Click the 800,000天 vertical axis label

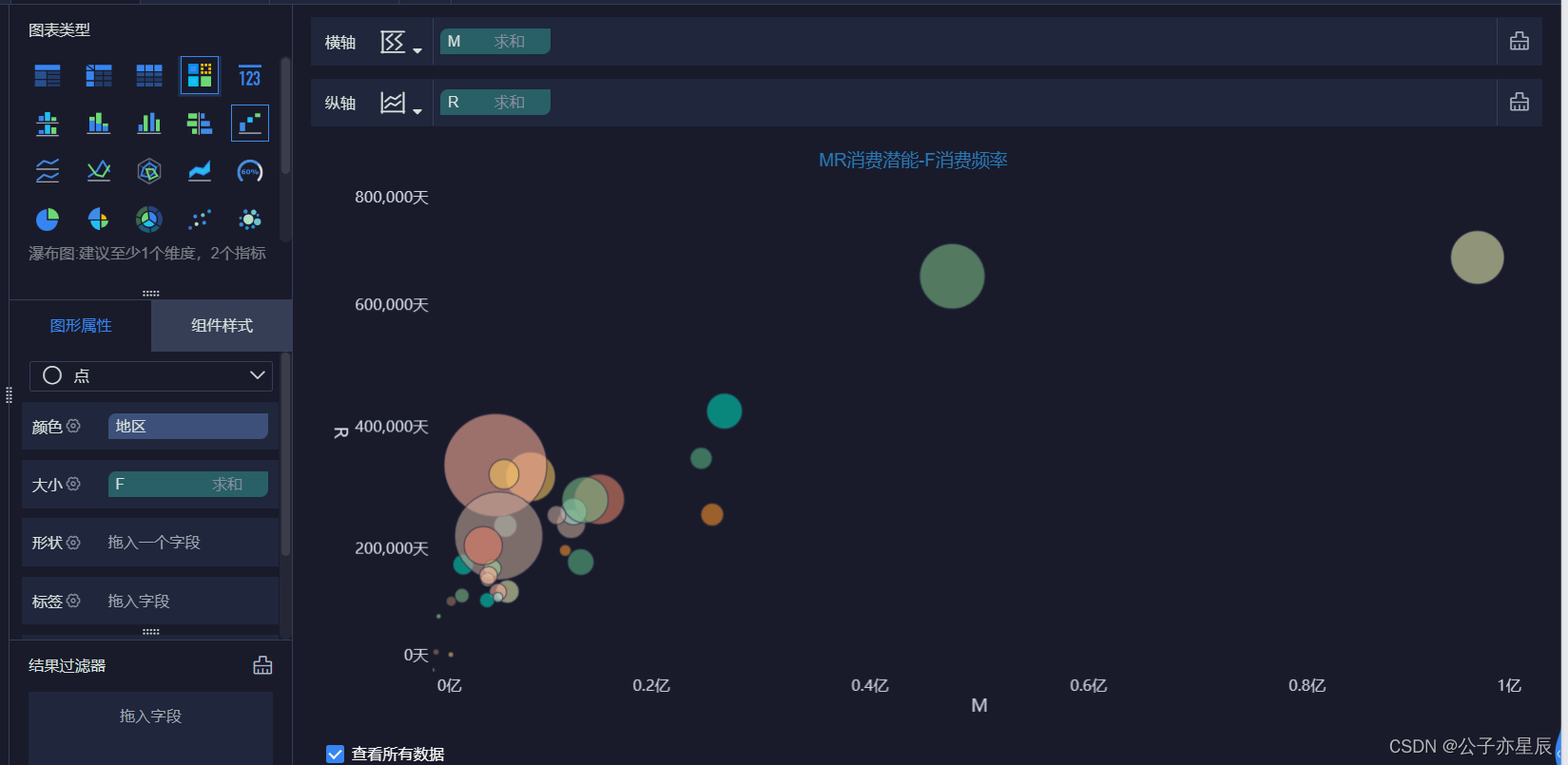pyautogui.click(x=392, y=197)
